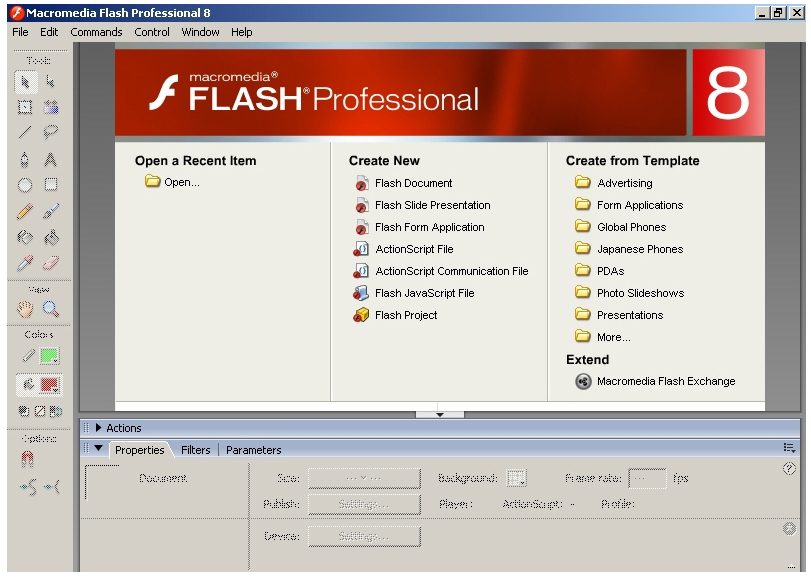Select the Rectangle tool

point(51,185)
